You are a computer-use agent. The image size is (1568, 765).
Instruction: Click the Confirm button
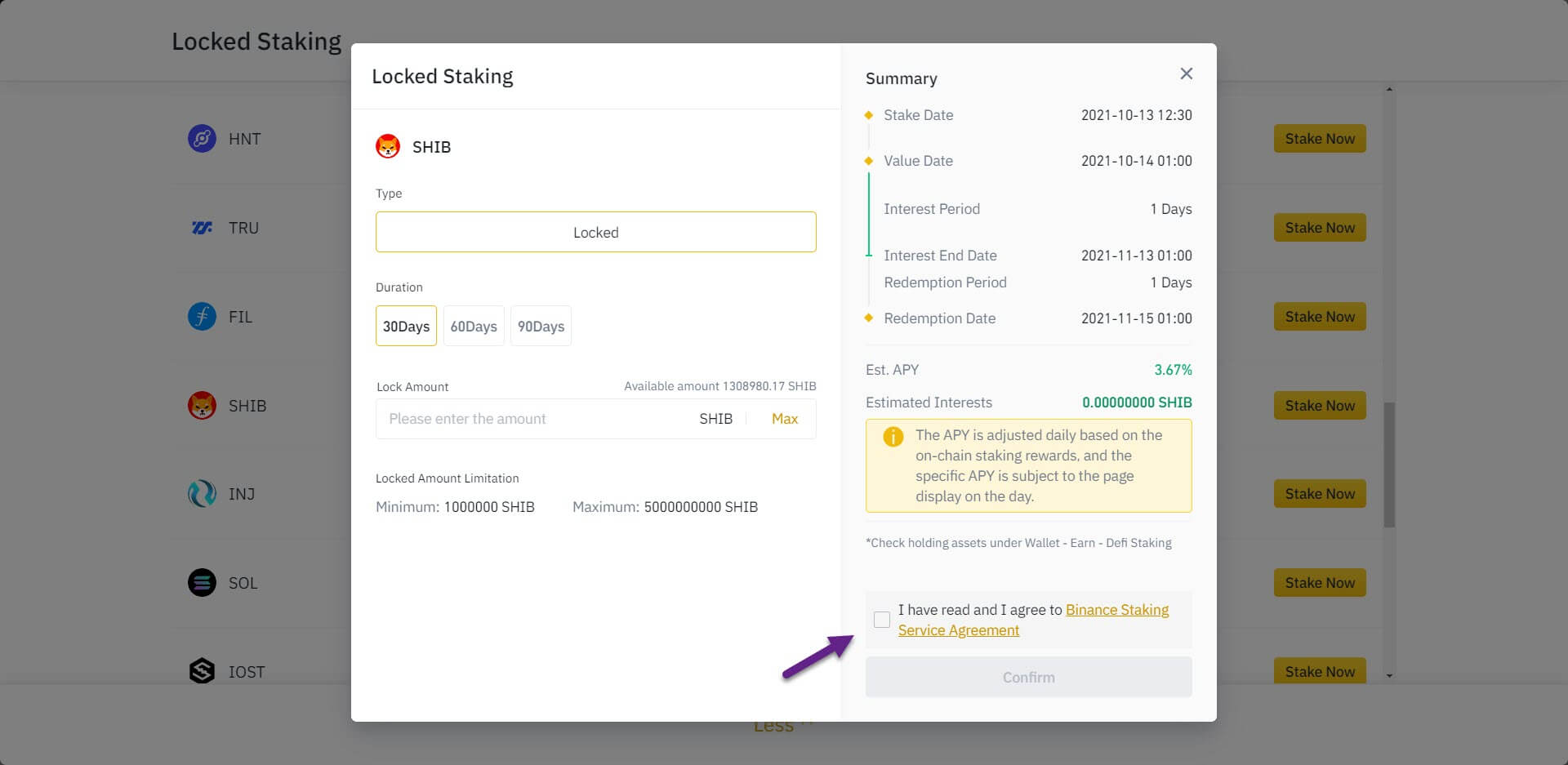point(1029,677)
